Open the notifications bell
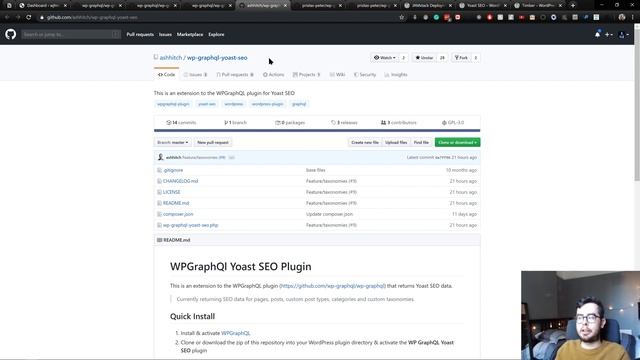 click(598, 35)
